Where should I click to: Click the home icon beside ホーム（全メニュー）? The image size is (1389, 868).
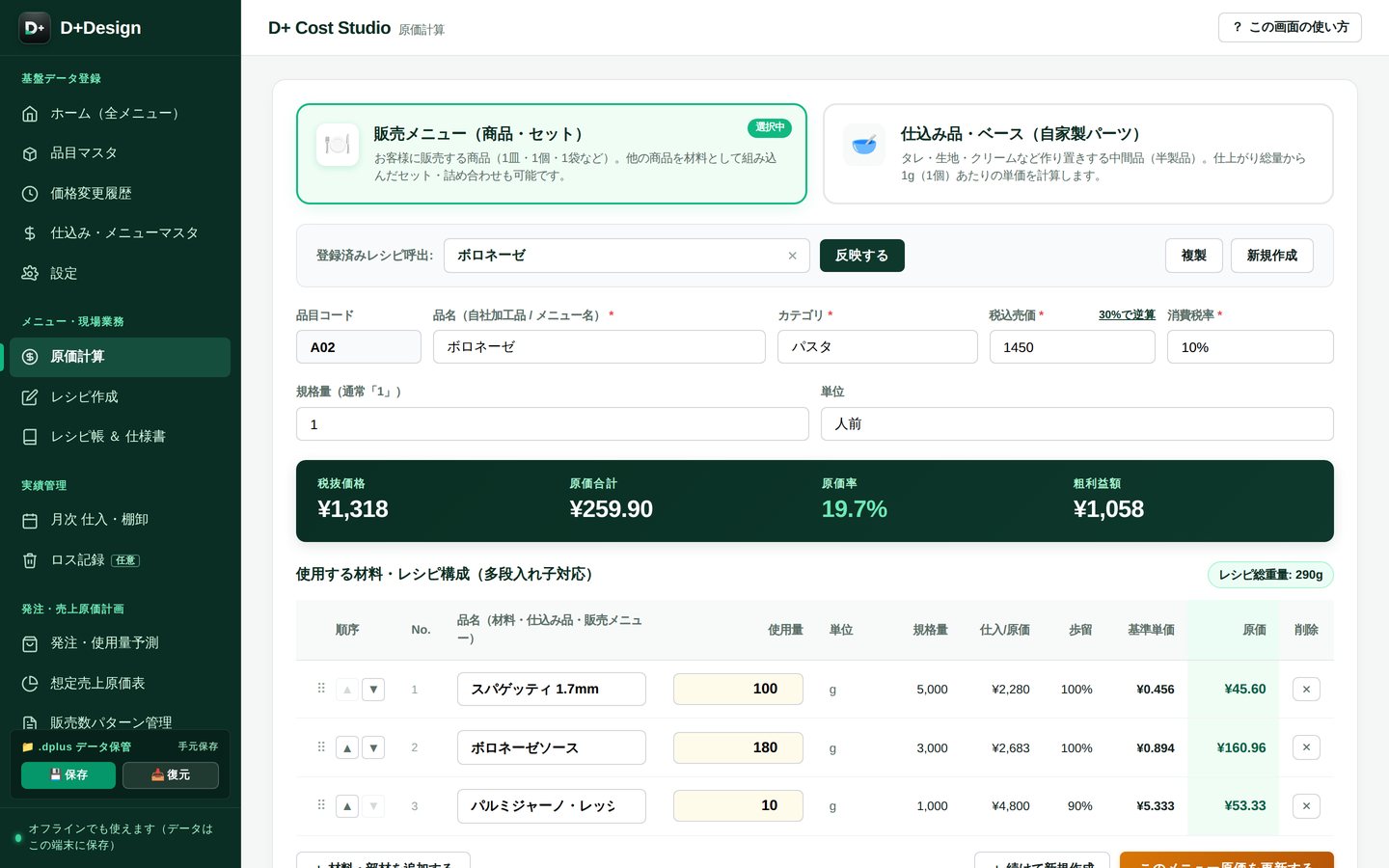[x=30, y=114]
